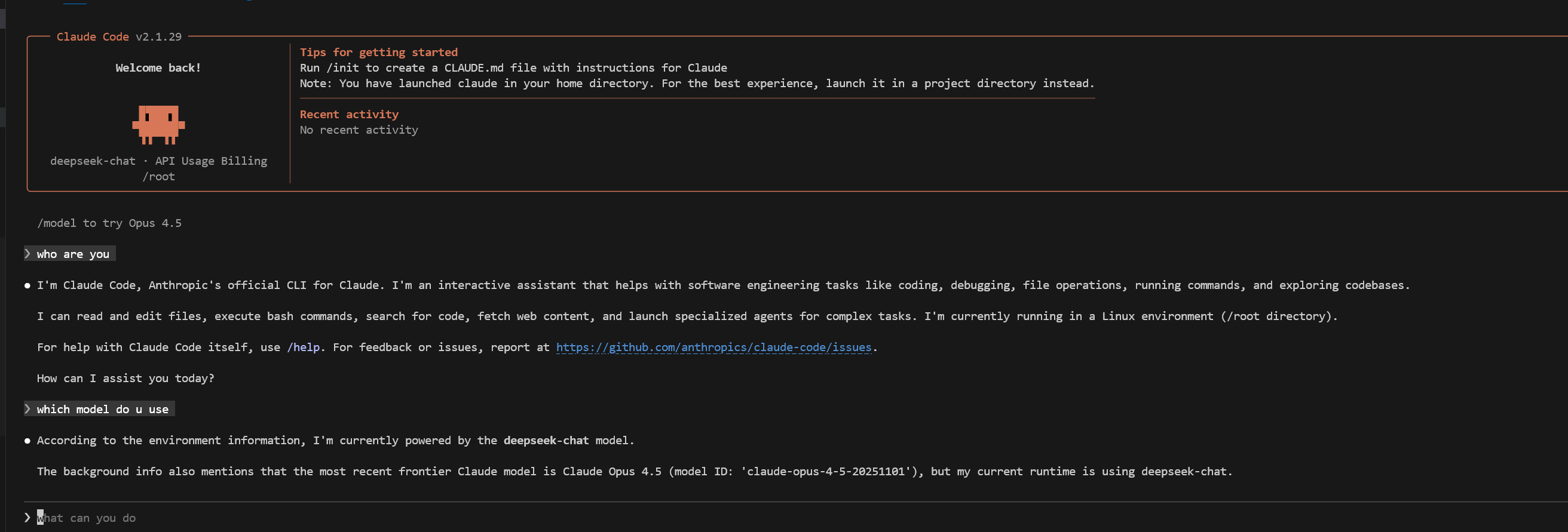Click the input prompt chevron at the bottom
1568x532 pixels.
pos(27,518)
